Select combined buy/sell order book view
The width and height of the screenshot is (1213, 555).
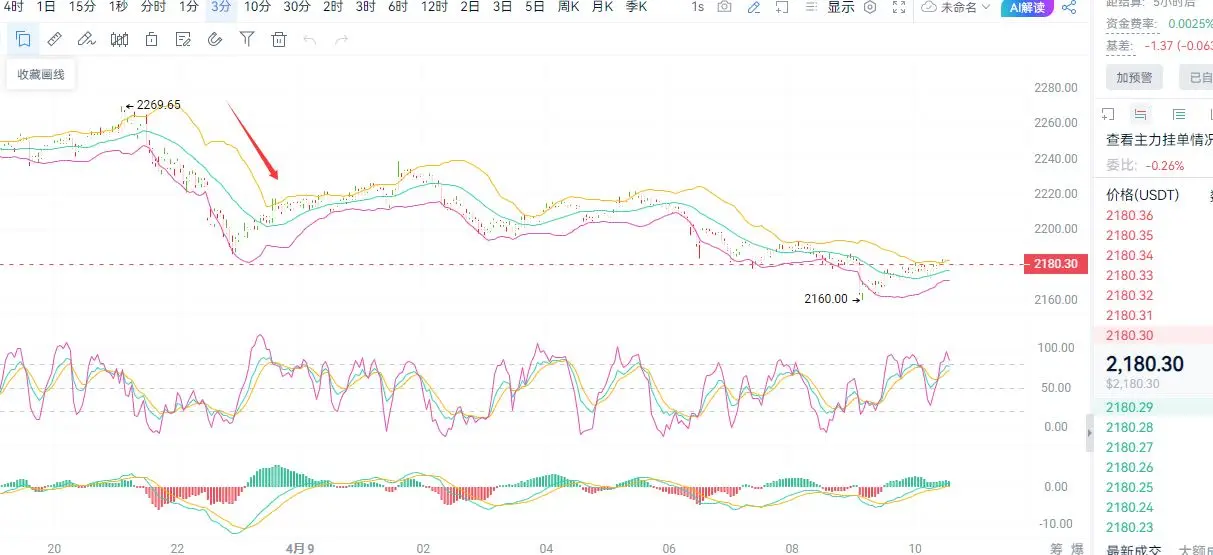pos(1141,114)
